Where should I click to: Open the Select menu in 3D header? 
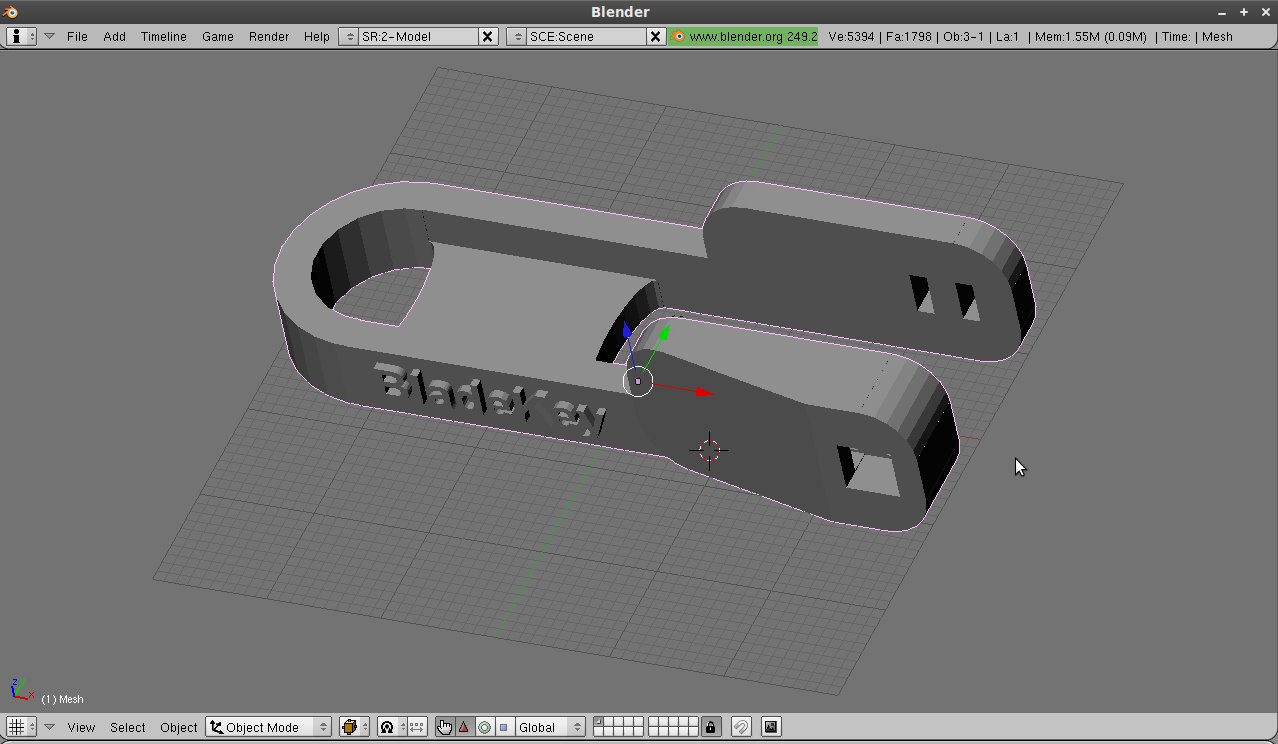click(127, 727)
